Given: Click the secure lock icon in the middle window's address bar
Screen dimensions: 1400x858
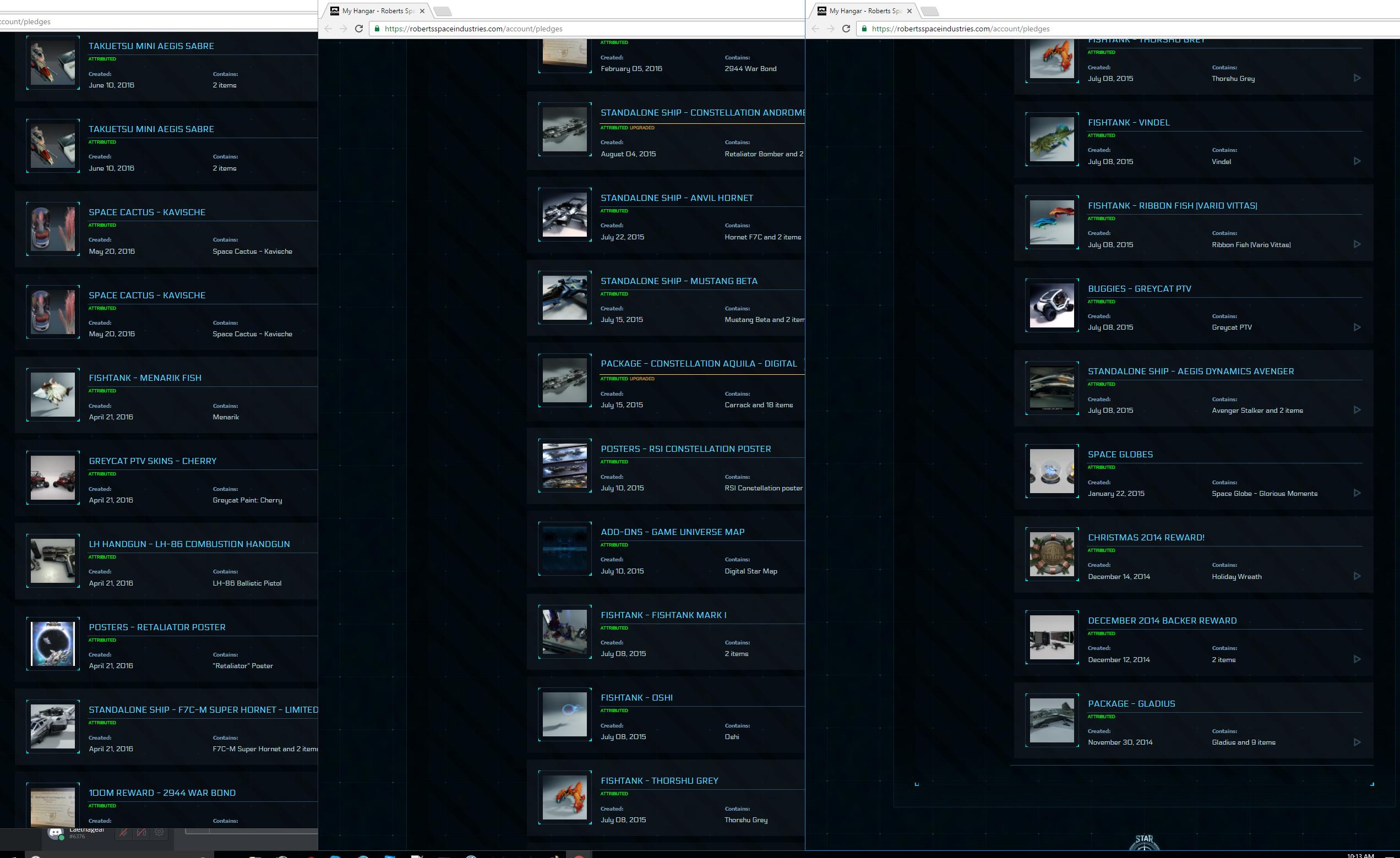Looking at the screenshot, I should (x=376, y=29).
